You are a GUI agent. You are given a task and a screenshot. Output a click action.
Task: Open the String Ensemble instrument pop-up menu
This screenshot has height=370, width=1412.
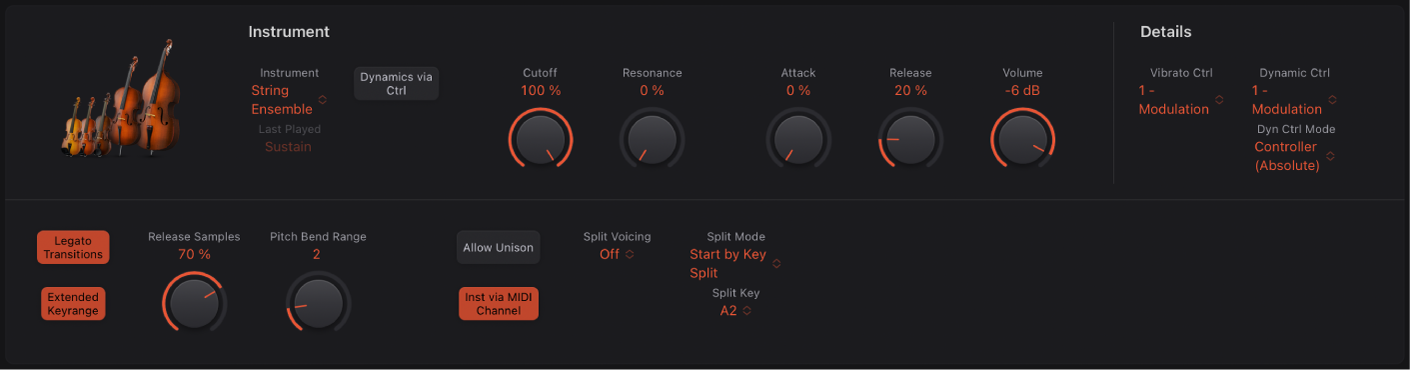(x=289, y=99)
